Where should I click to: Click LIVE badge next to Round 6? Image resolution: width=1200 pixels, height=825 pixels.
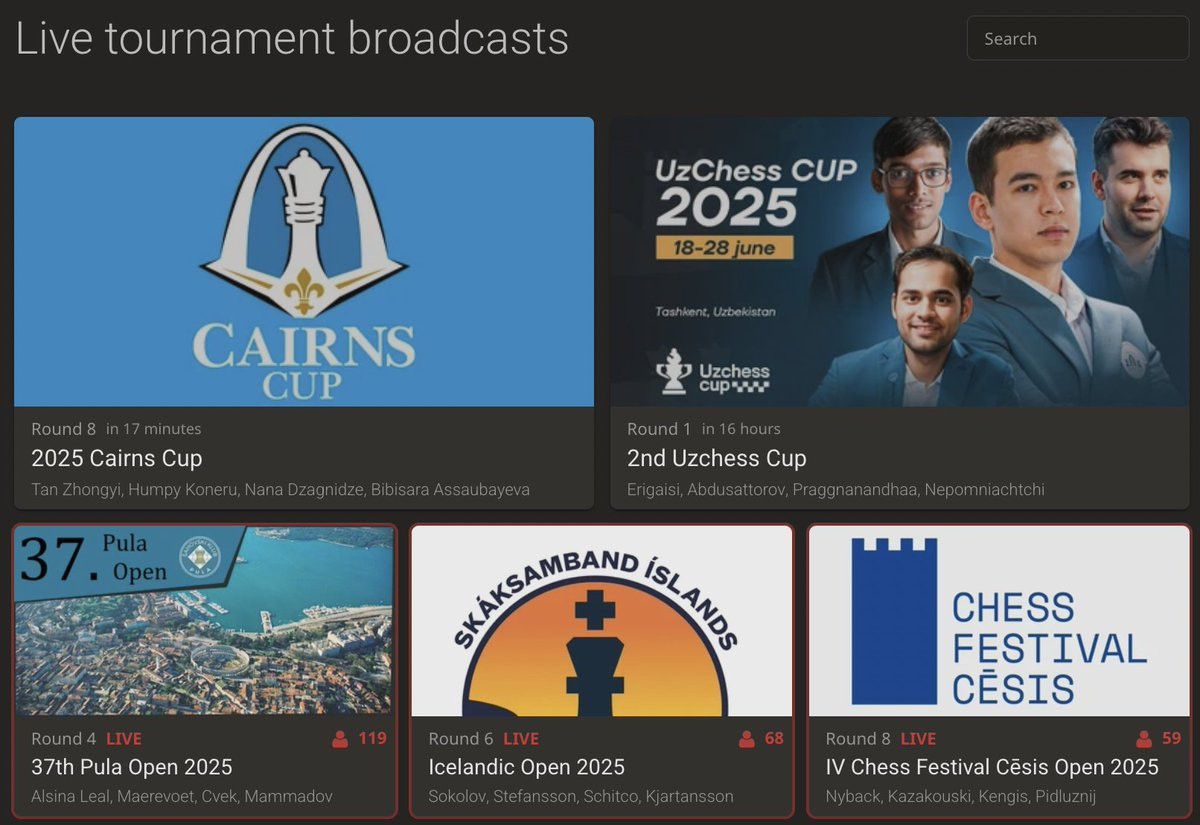(521, 739)
